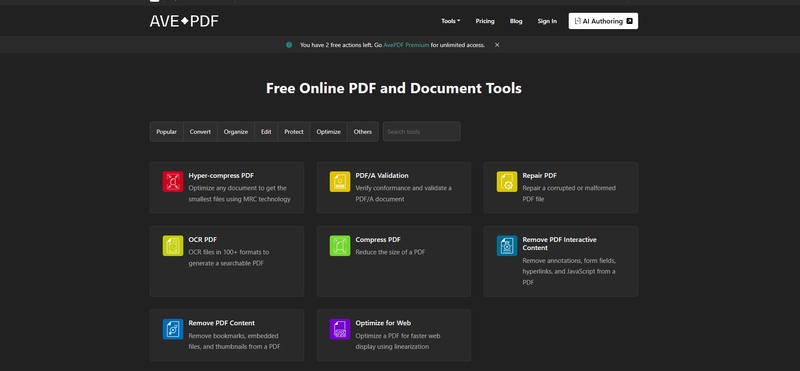The height and width of the screenshot is (371, 800).
Task: Open Optimize for Web tool title
Action: (x=383, y=323)
